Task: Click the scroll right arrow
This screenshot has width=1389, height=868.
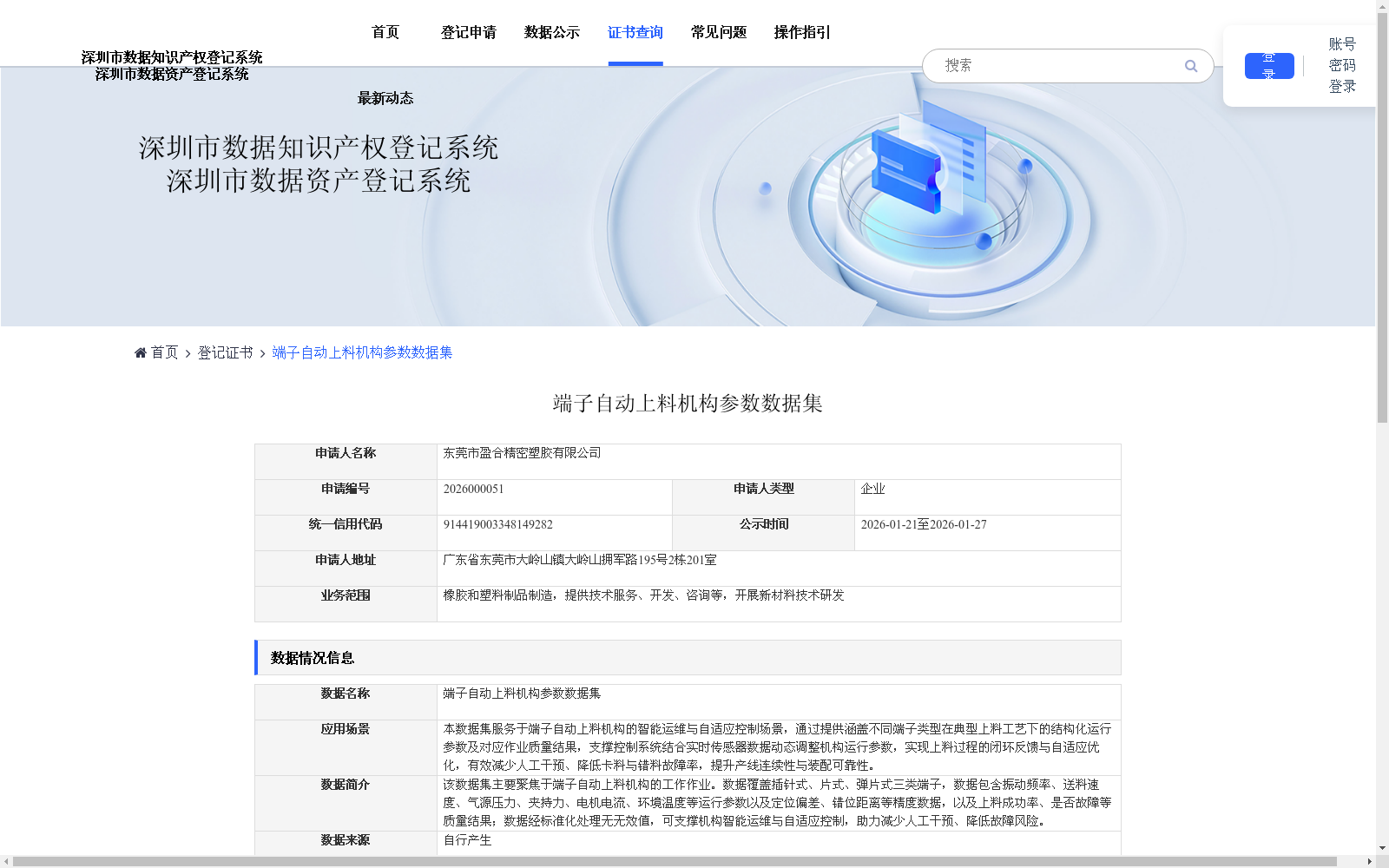Action: click(1370, 862)
